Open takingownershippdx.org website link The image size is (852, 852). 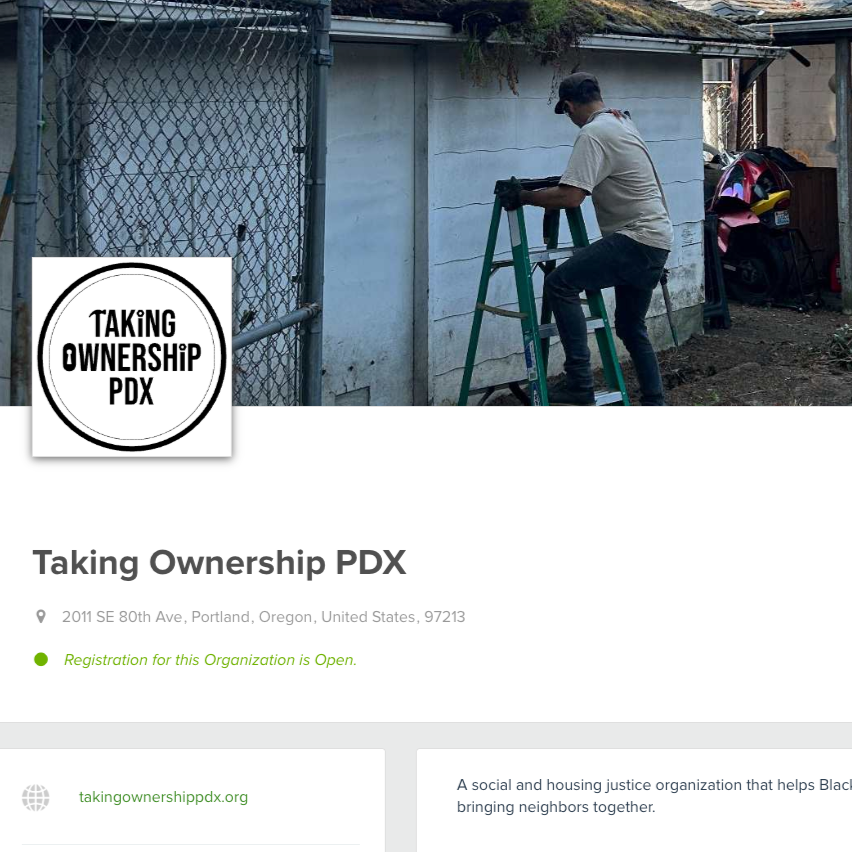pyautogui.click(x=163, y=797)
